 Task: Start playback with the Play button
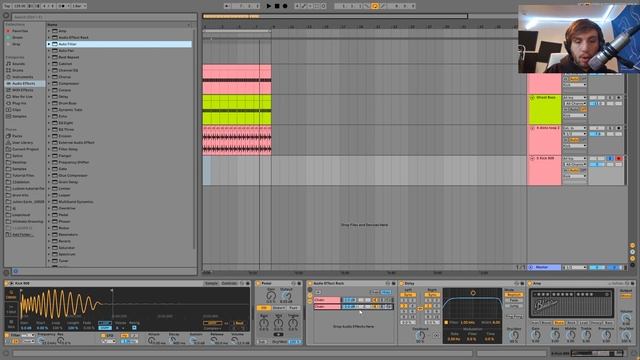pos(269,6)
